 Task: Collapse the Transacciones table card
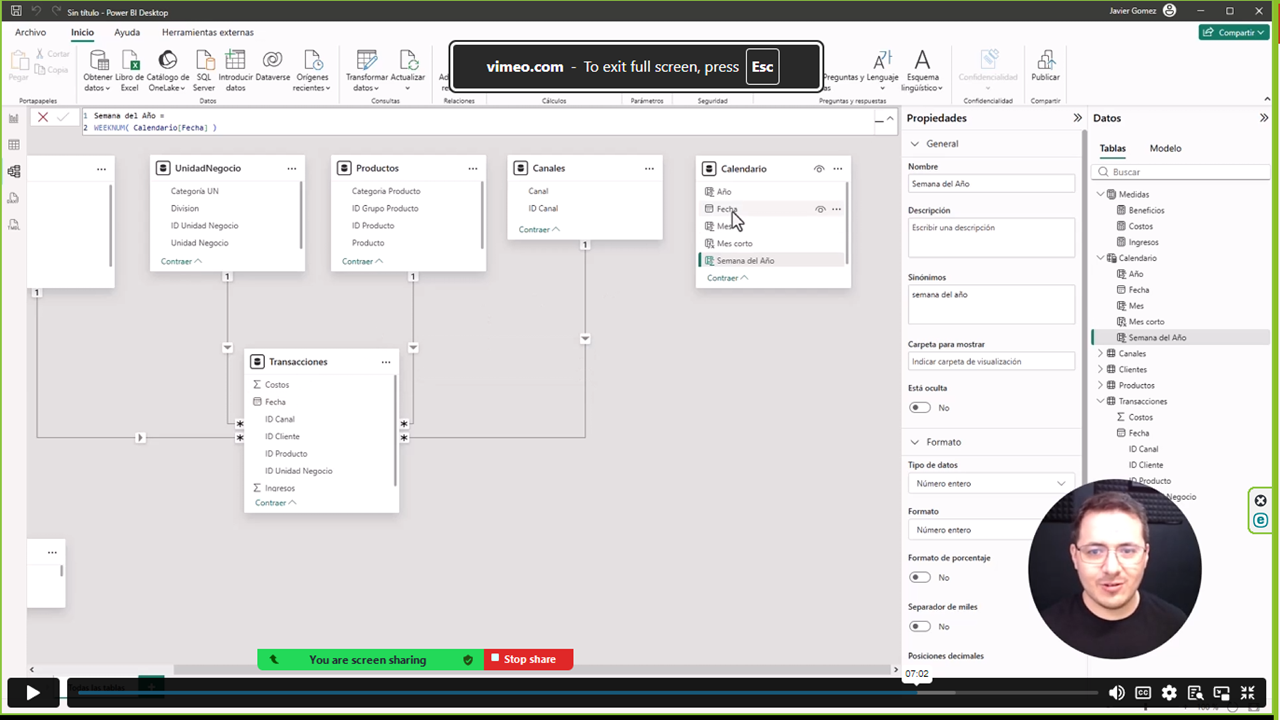click(276, 503)
